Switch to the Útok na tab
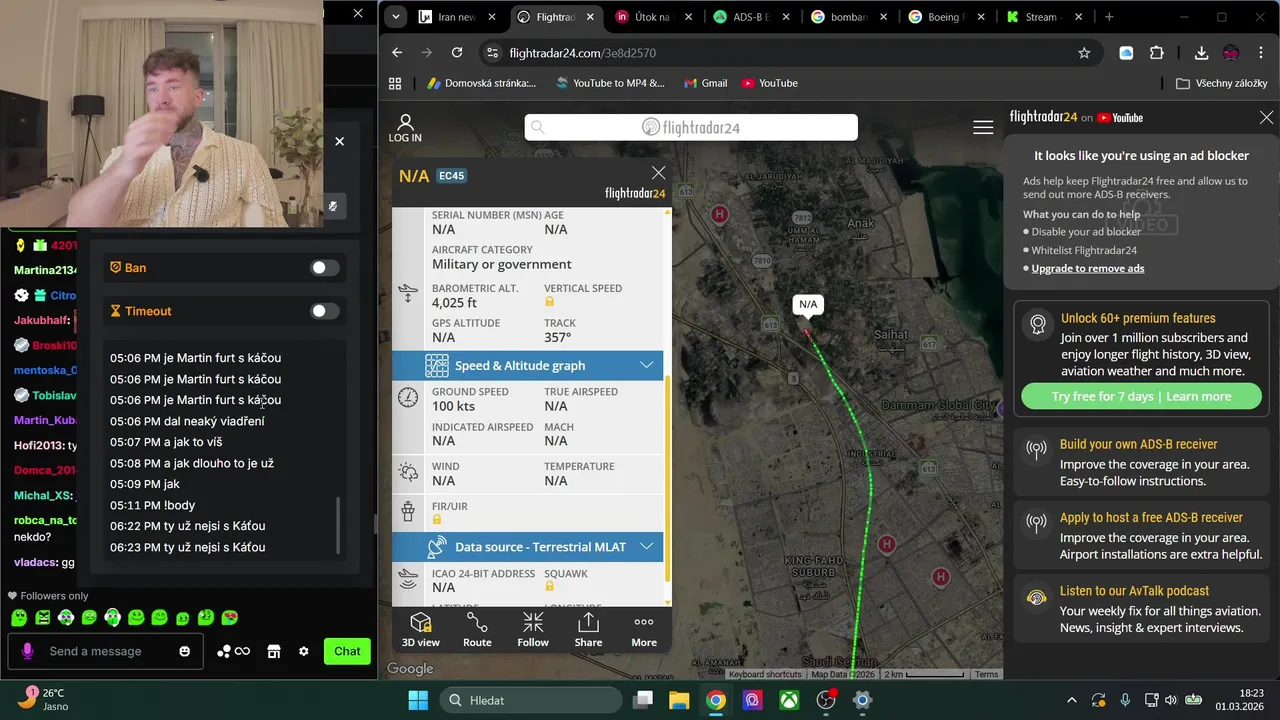Image resolution: width=1280 pixels, height=720 pixels. [x=653, y=17]
